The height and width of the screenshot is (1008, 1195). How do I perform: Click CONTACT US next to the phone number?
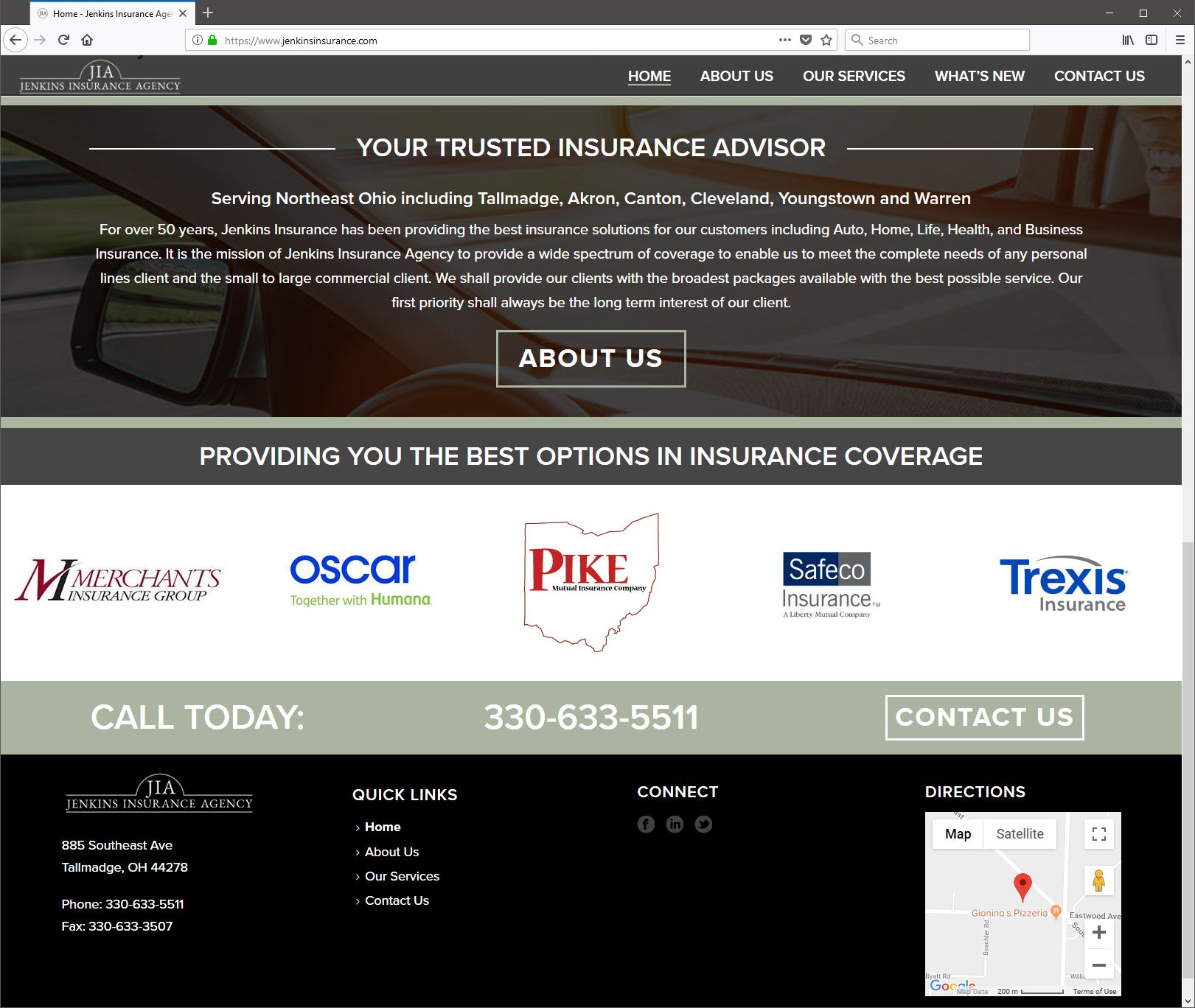click(x=984, y=716)
